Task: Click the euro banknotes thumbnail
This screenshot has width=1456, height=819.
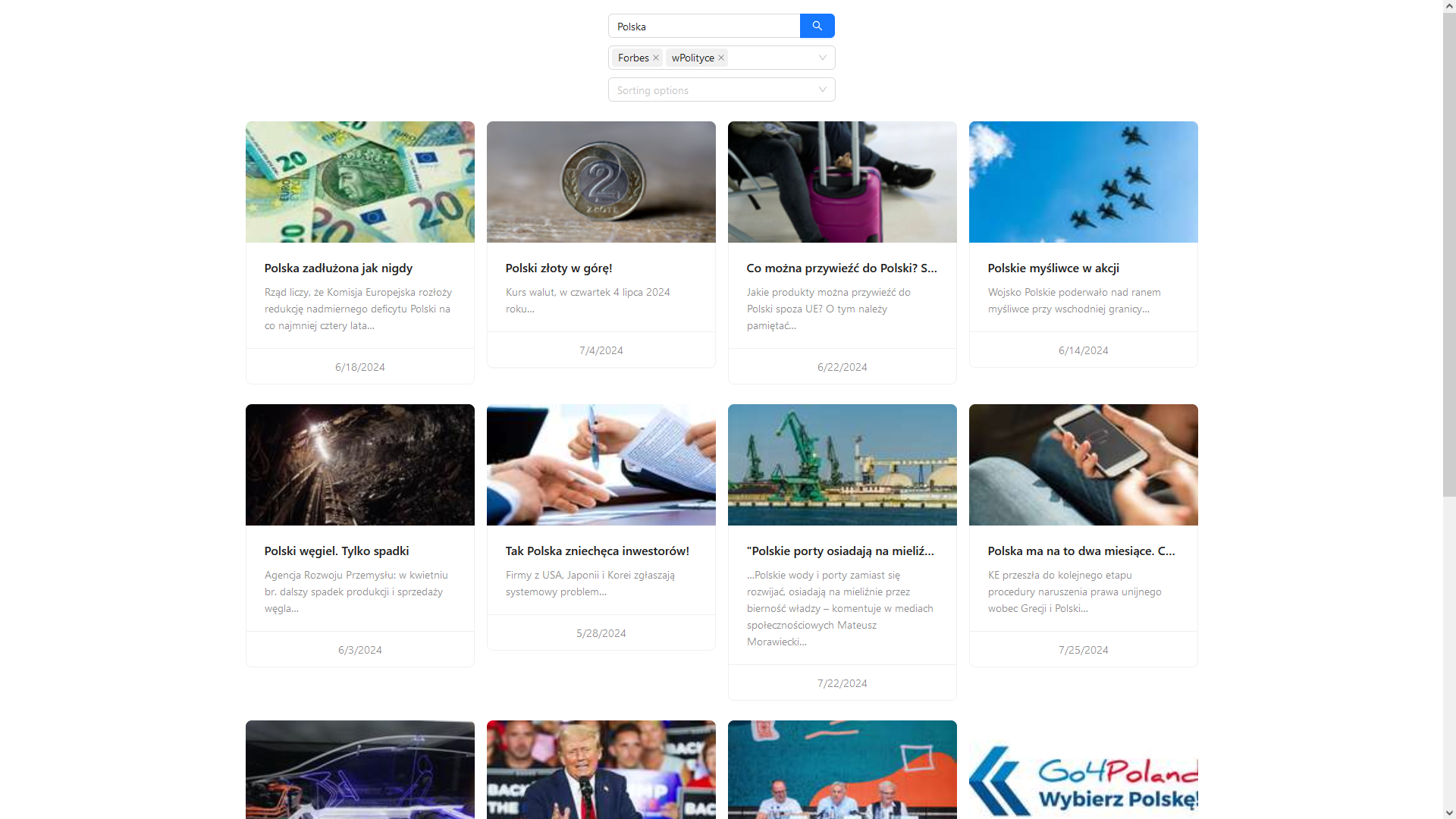Action: click(x=359, y=182)
